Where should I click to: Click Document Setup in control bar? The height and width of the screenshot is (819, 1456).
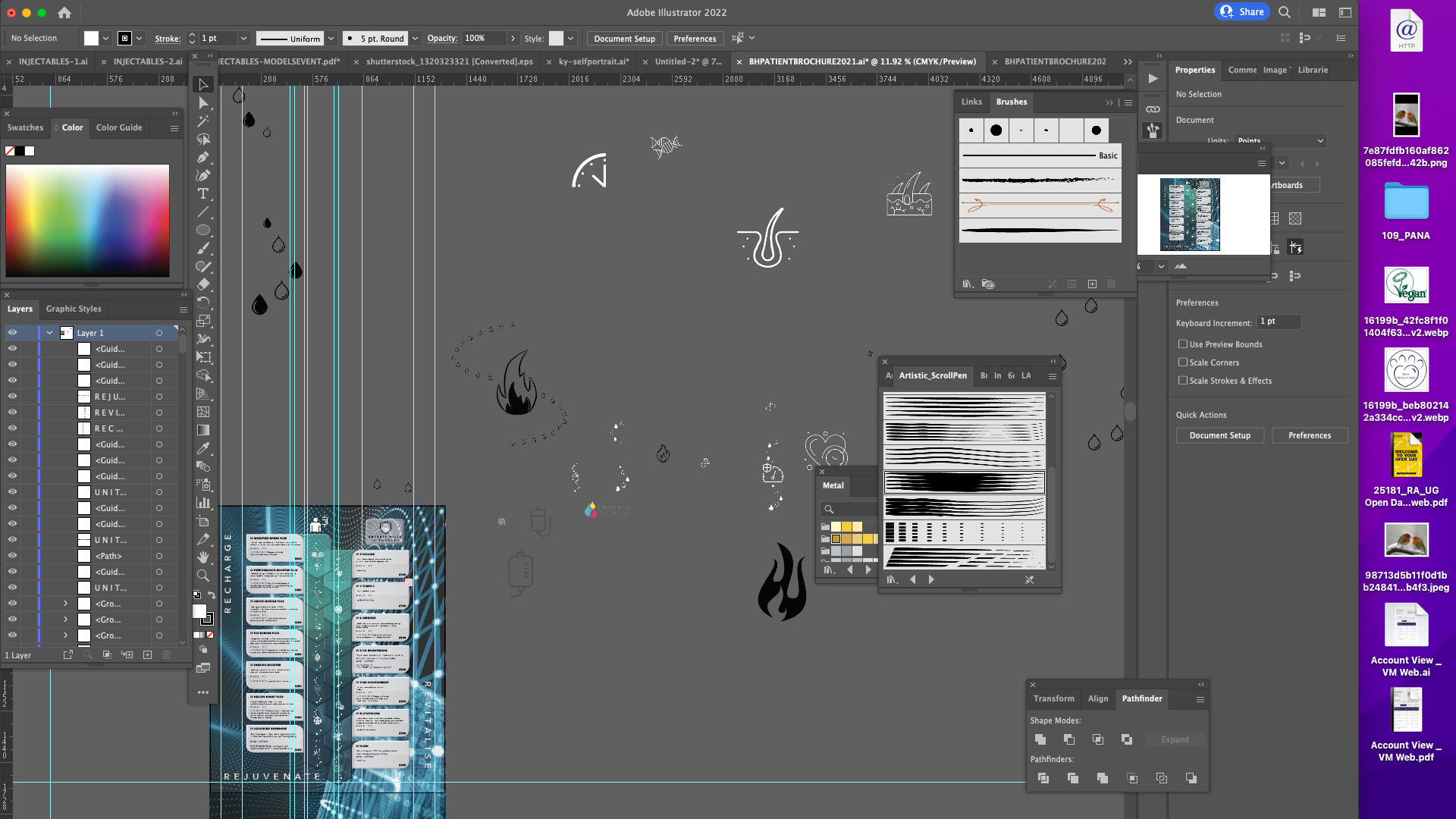624,39
